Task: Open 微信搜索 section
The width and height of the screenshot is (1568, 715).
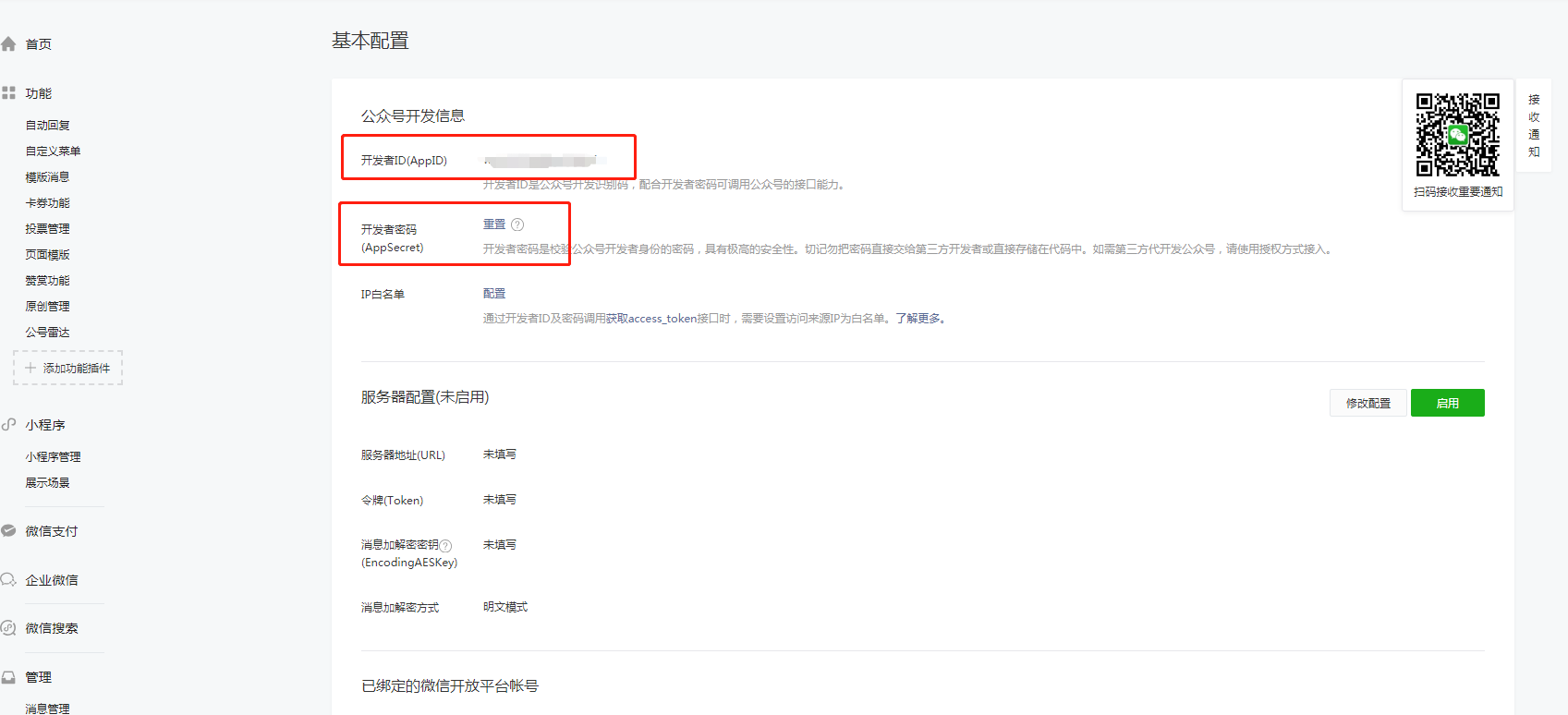Action: (52, 628)
